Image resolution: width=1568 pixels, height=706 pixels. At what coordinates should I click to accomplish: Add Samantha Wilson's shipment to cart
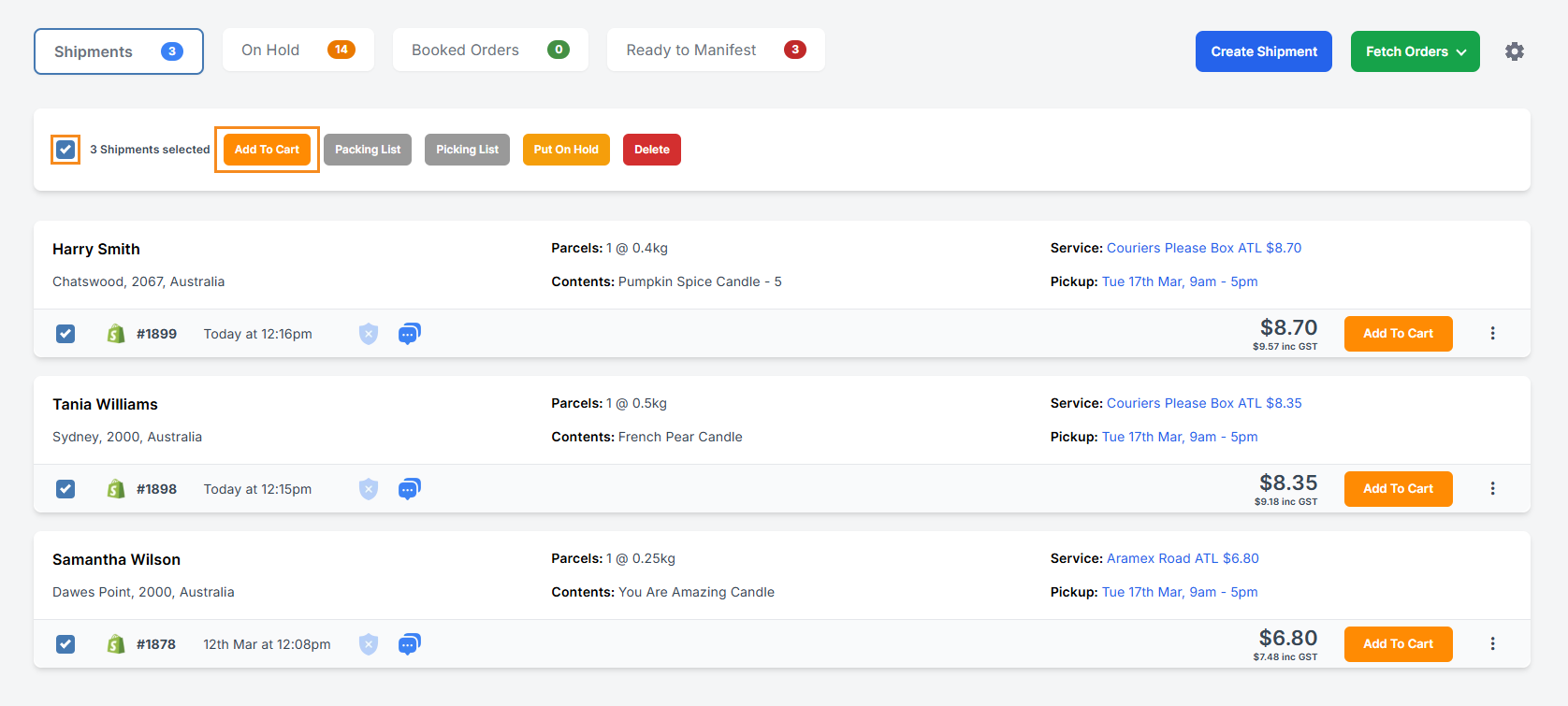click(x=1398, y=644)
